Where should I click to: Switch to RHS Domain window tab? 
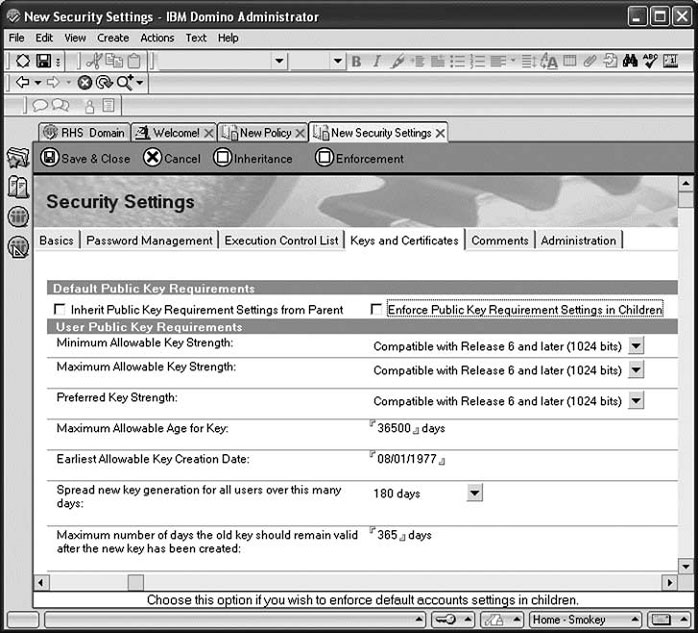point(85,133)
